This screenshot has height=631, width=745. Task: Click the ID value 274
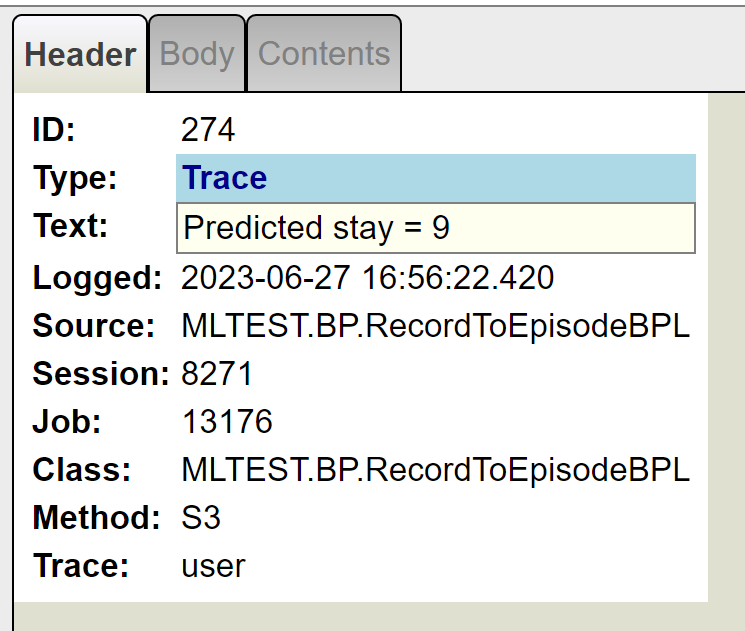(208, 130)
